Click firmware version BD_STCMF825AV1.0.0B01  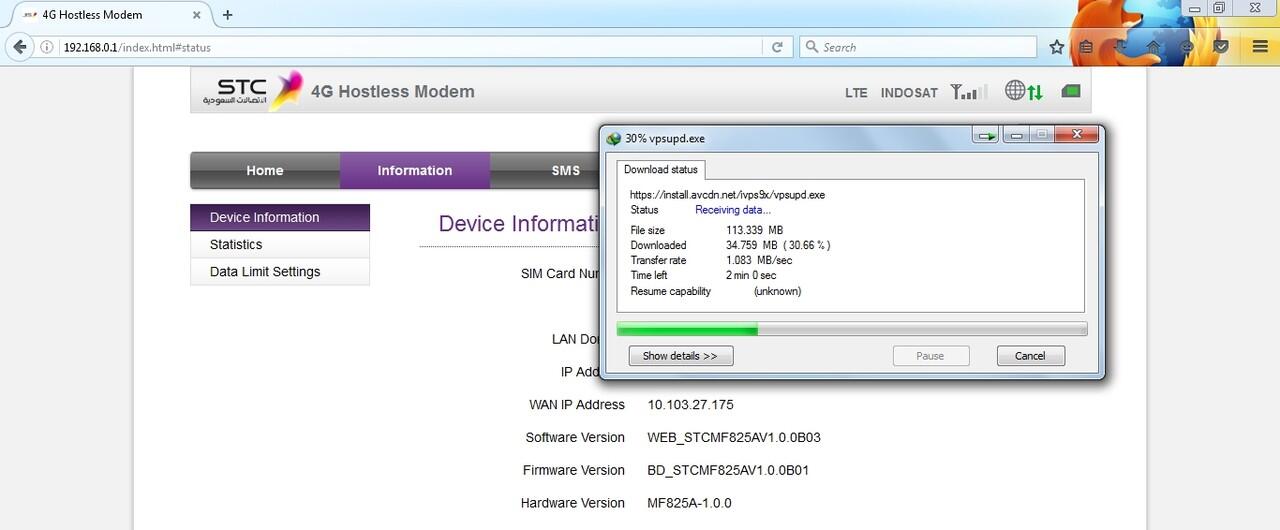(x=728, y=471)
